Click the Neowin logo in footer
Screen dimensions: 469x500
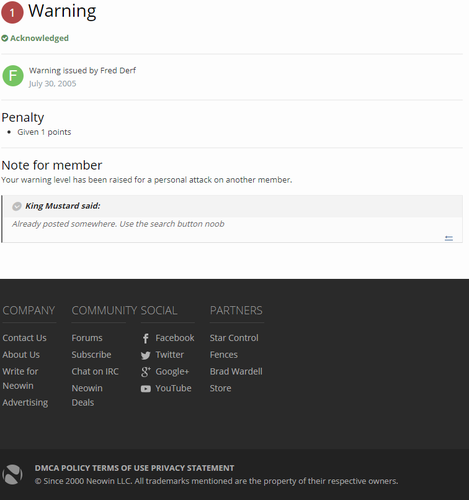tap(12, 475)
